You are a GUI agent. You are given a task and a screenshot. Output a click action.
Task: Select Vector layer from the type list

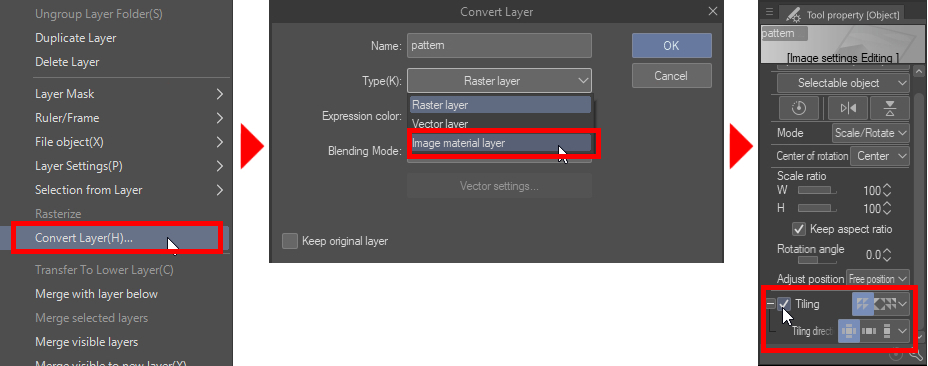coord(500,124)
